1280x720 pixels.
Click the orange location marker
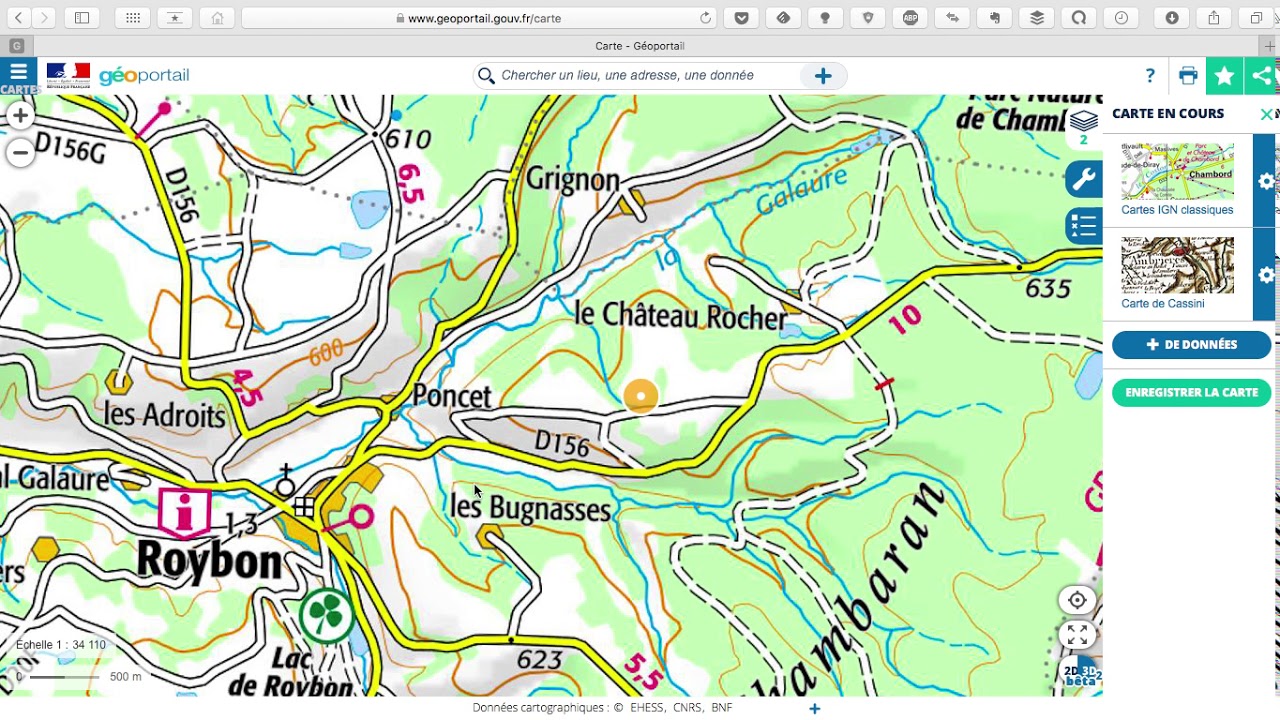point(641,397)
